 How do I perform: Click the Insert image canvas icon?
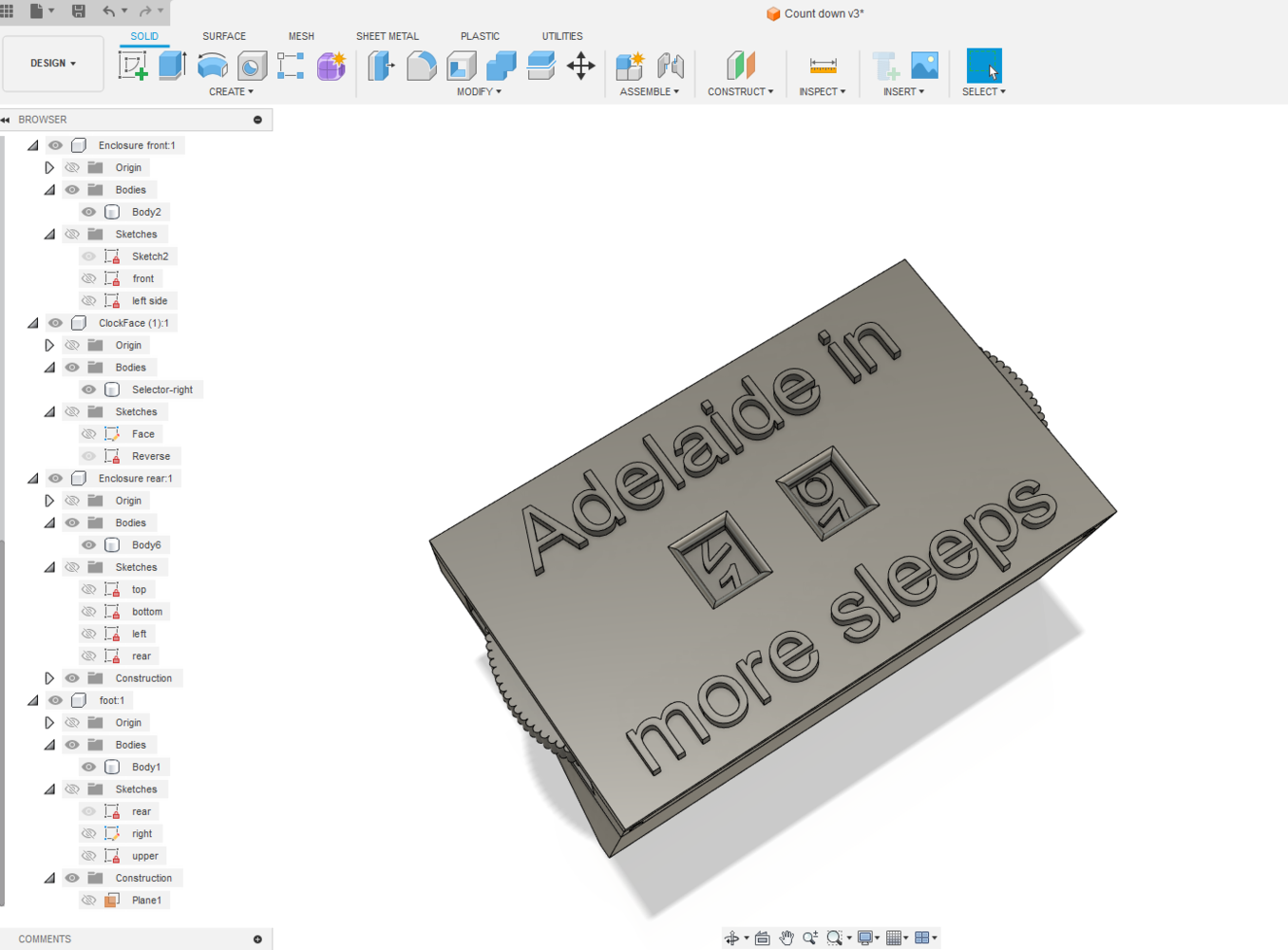pyautogui.click(x=924, y=66)
